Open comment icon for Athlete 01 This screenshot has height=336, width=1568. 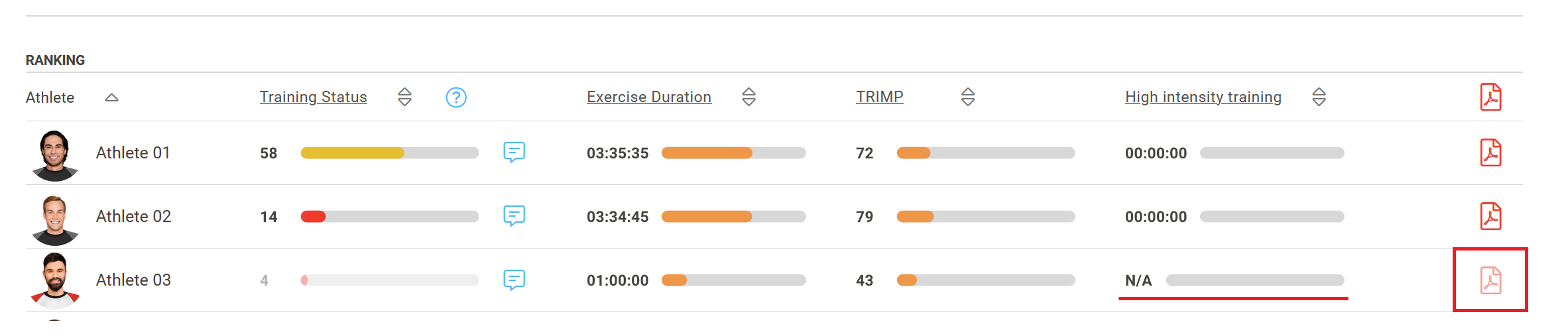point(514,152)
